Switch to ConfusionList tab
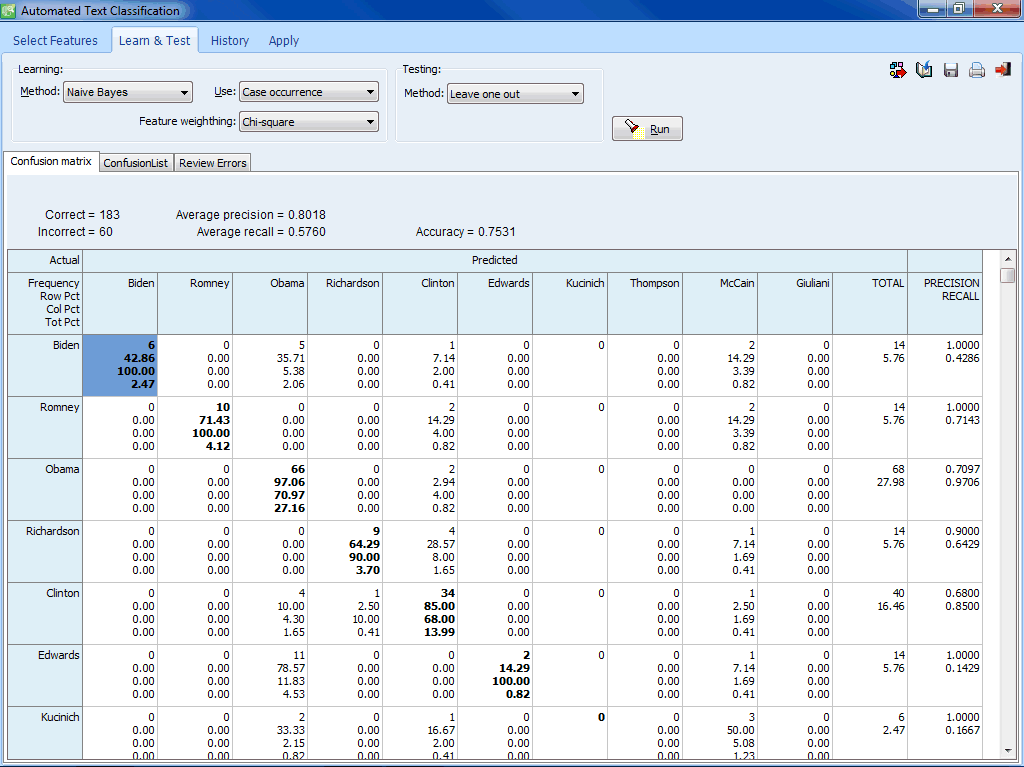The image size is (1024, 767). coord(136,163)
